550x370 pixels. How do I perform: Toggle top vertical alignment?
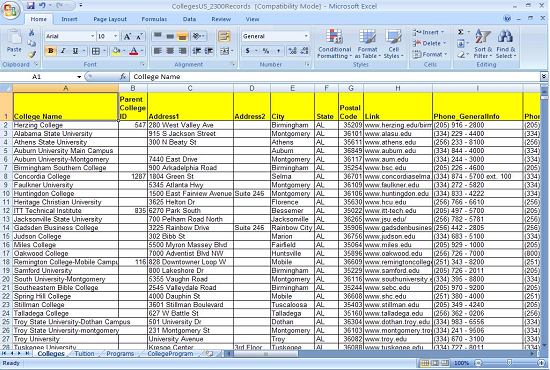pos(157,36)
